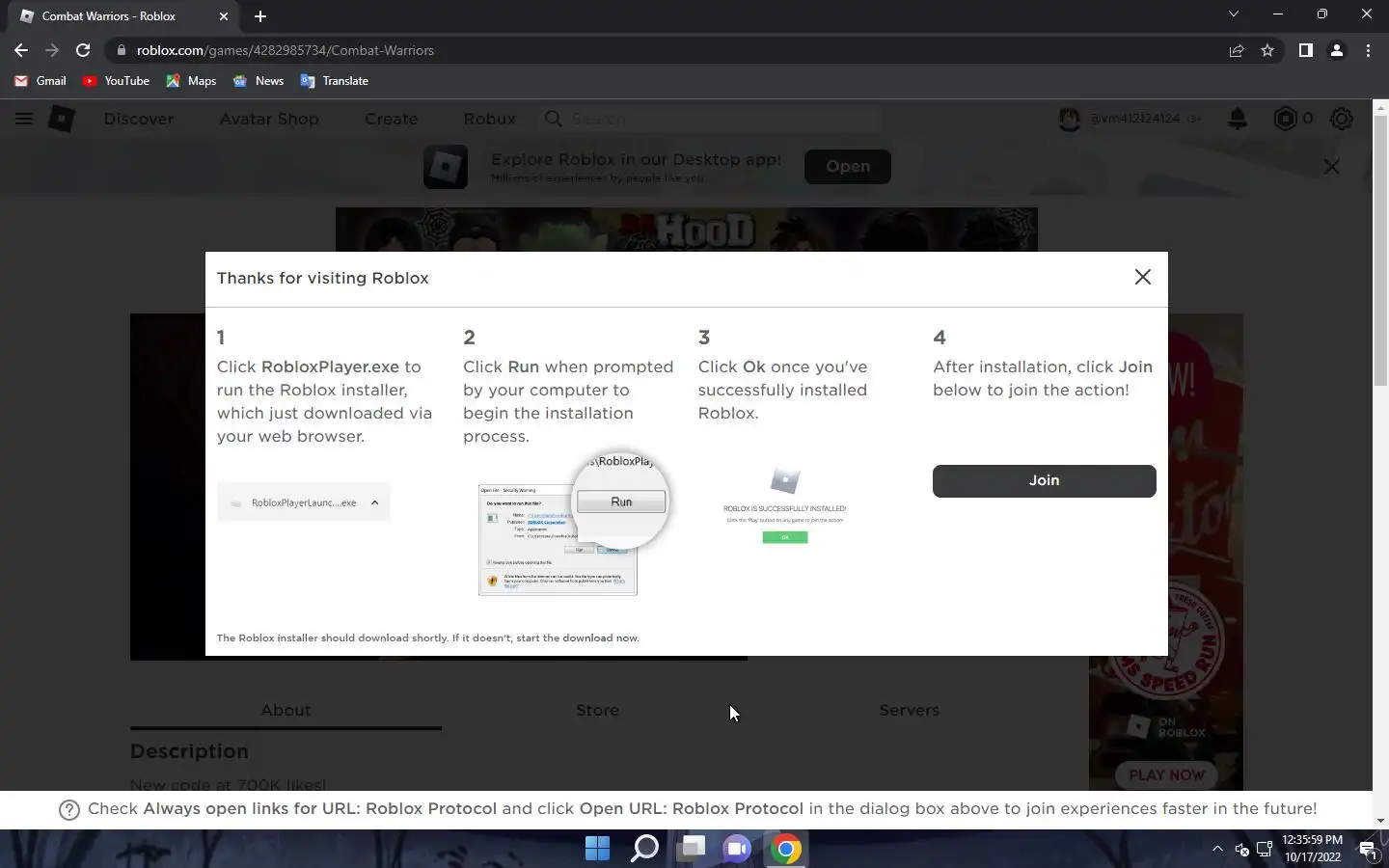The height and width of the screenshot is (868, 1389).
Task: Open the taskbar clock and date
Action: pyautogui.click(x=1312, y=849)
